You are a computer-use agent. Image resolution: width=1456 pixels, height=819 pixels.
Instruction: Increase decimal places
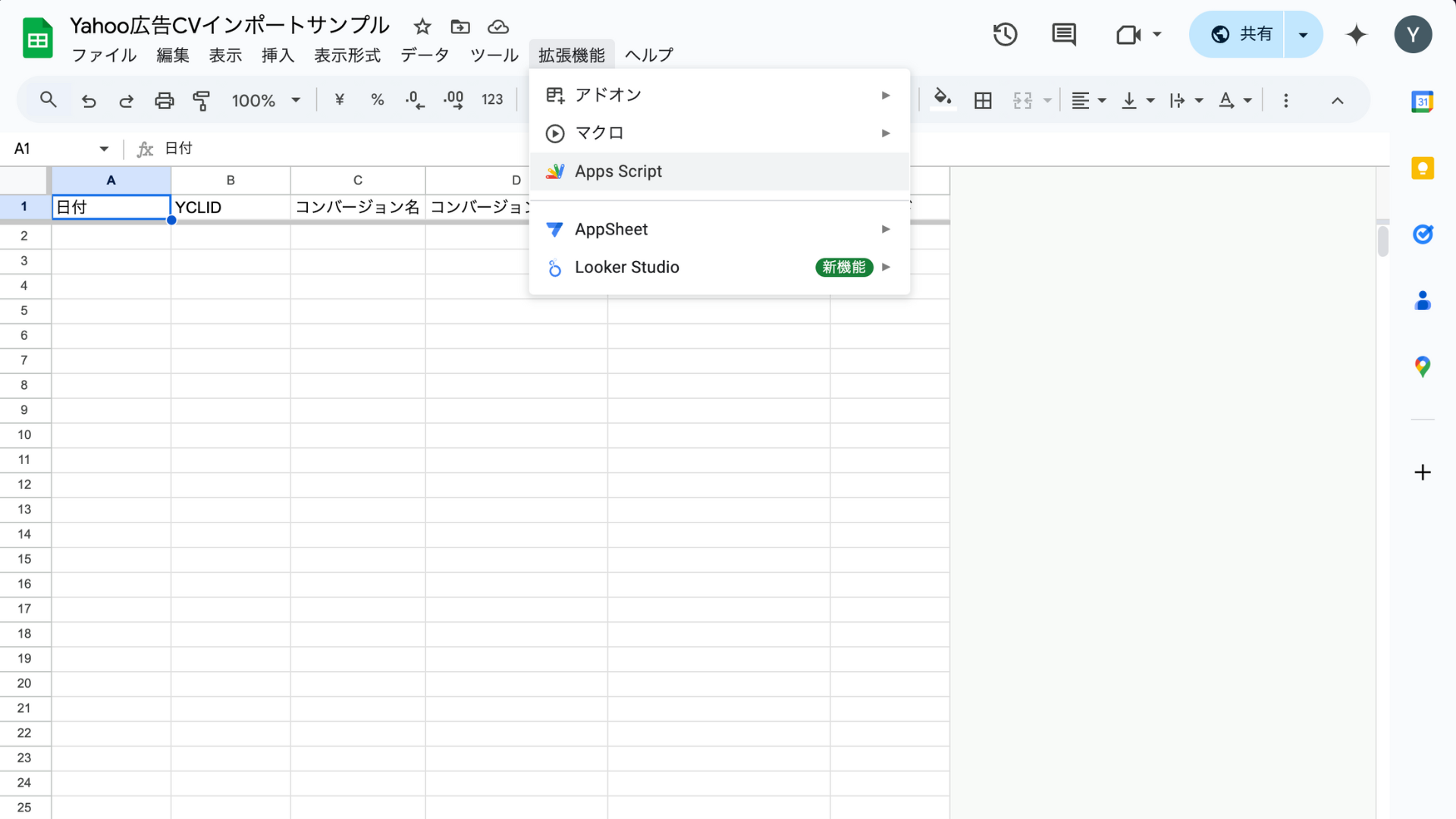coord(453,99)
